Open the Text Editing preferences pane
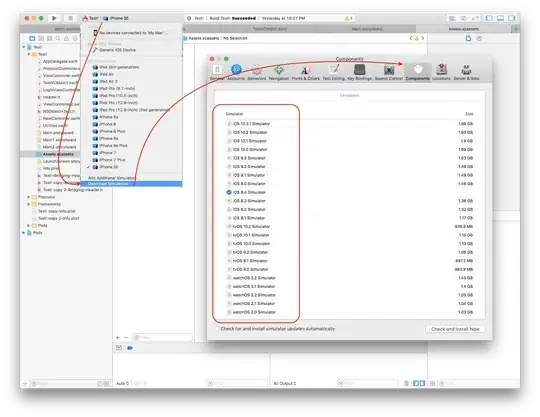 point(333,72)
